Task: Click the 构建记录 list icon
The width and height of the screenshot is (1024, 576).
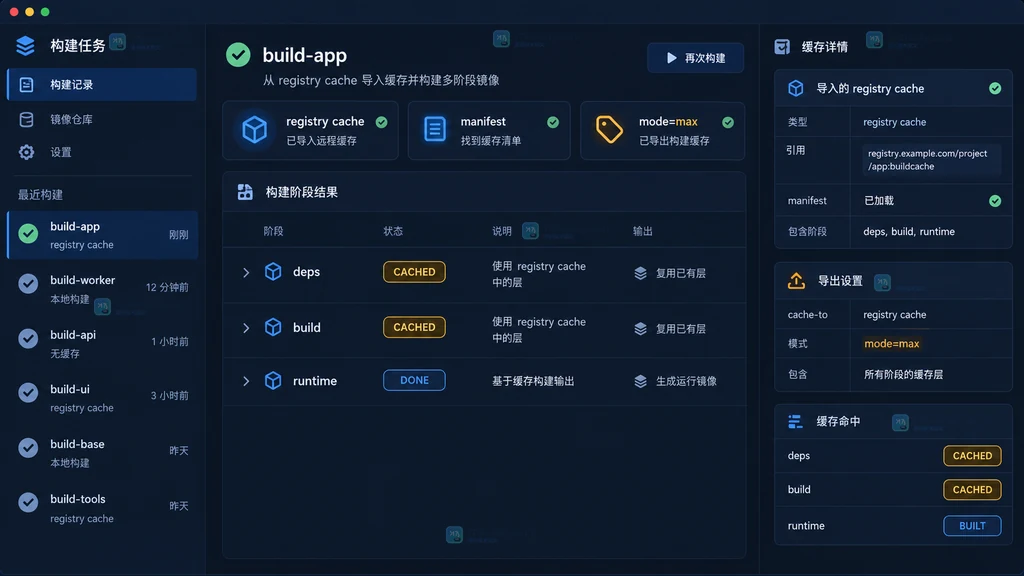Action: point(26,85)
